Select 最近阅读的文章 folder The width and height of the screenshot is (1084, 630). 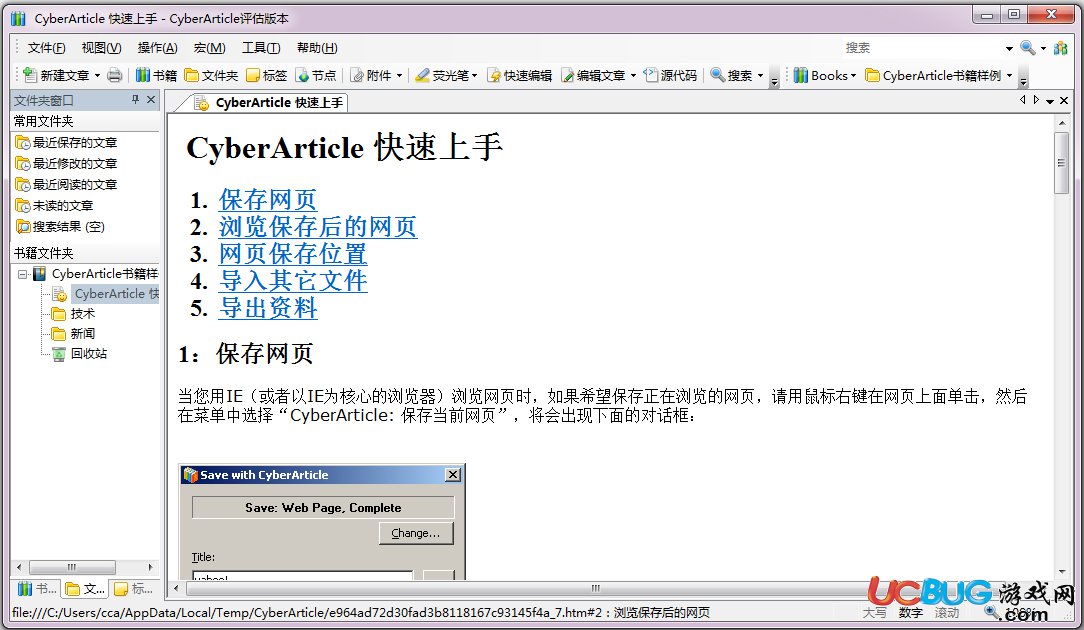click(66, 185)
